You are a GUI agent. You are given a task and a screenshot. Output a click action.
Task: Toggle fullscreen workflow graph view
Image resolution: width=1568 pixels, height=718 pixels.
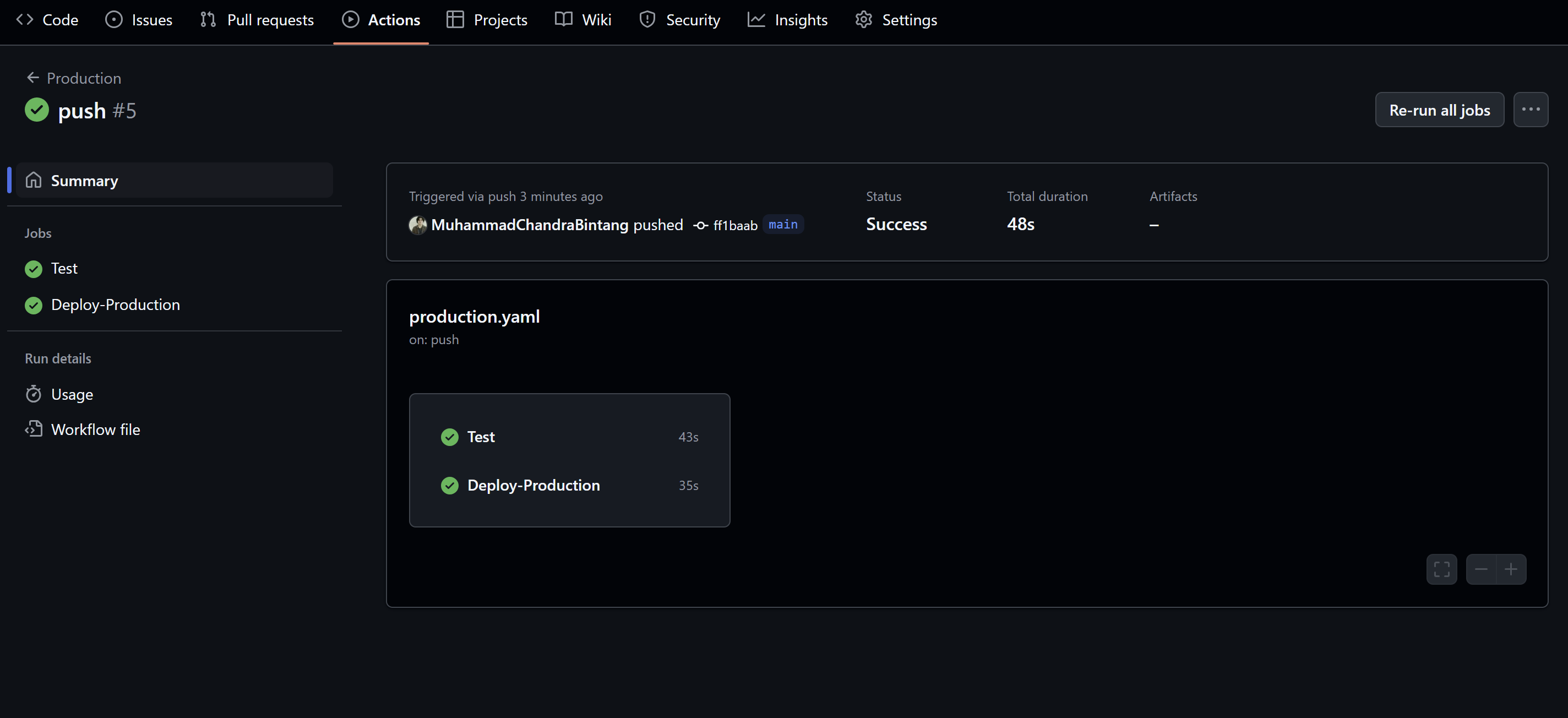1442,569
